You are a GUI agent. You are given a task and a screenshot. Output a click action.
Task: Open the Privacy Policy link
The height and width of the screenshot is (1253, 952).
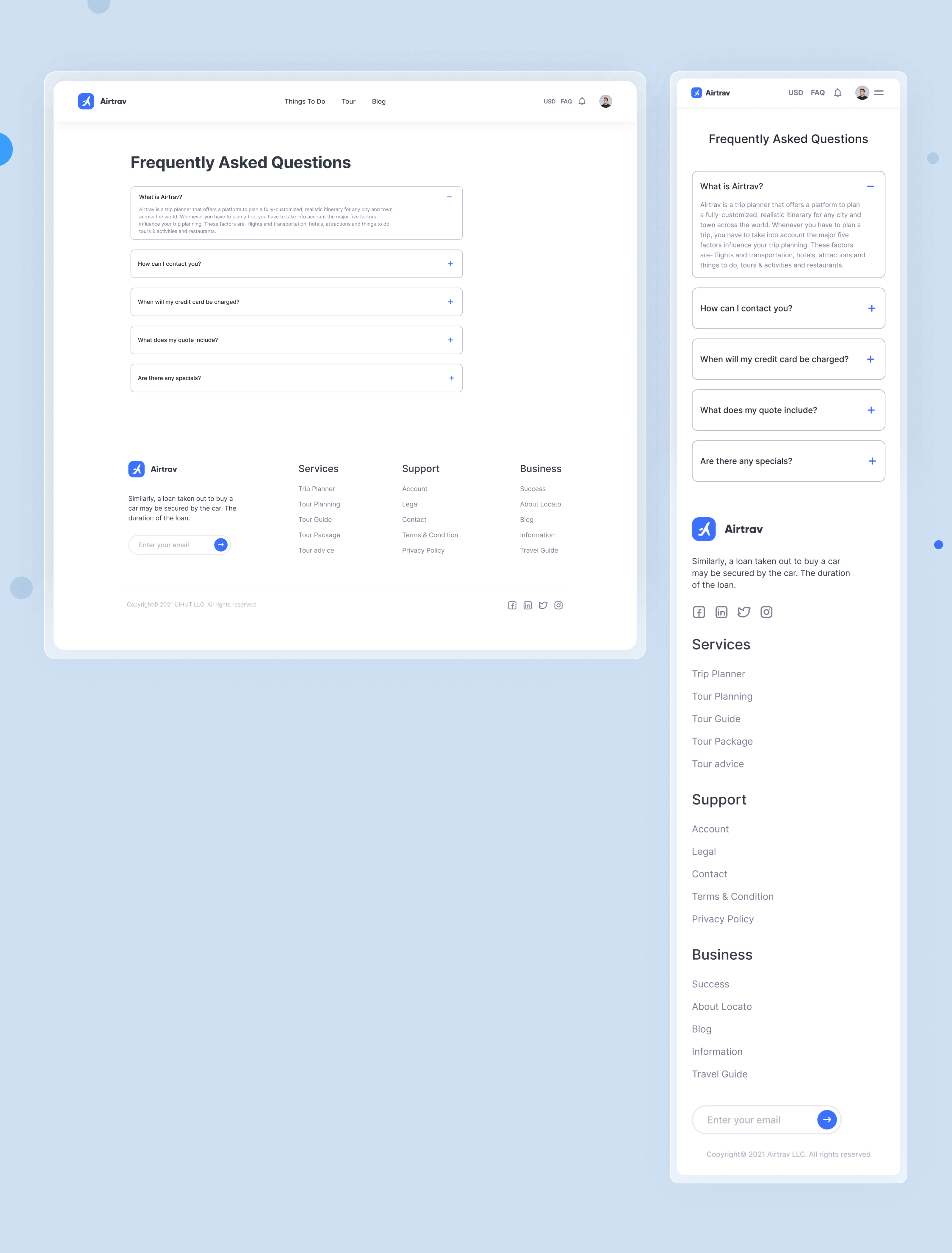pyautogui.click(x=423, y=550)
